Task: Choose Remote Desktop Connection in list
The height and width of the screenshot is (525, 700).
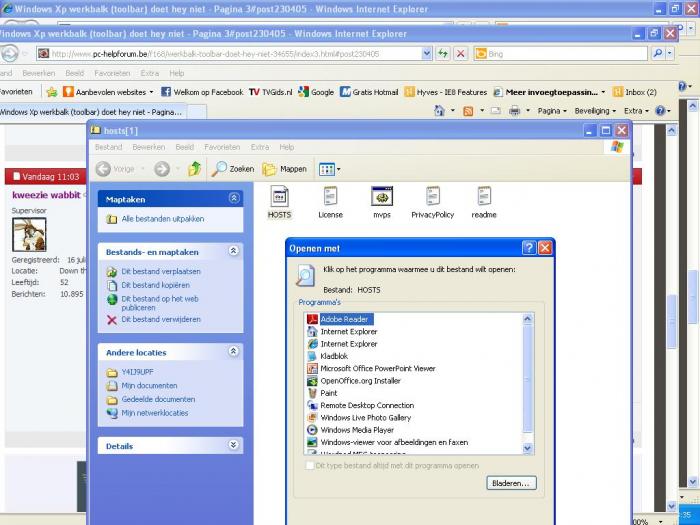Action: tap(361, 405)
